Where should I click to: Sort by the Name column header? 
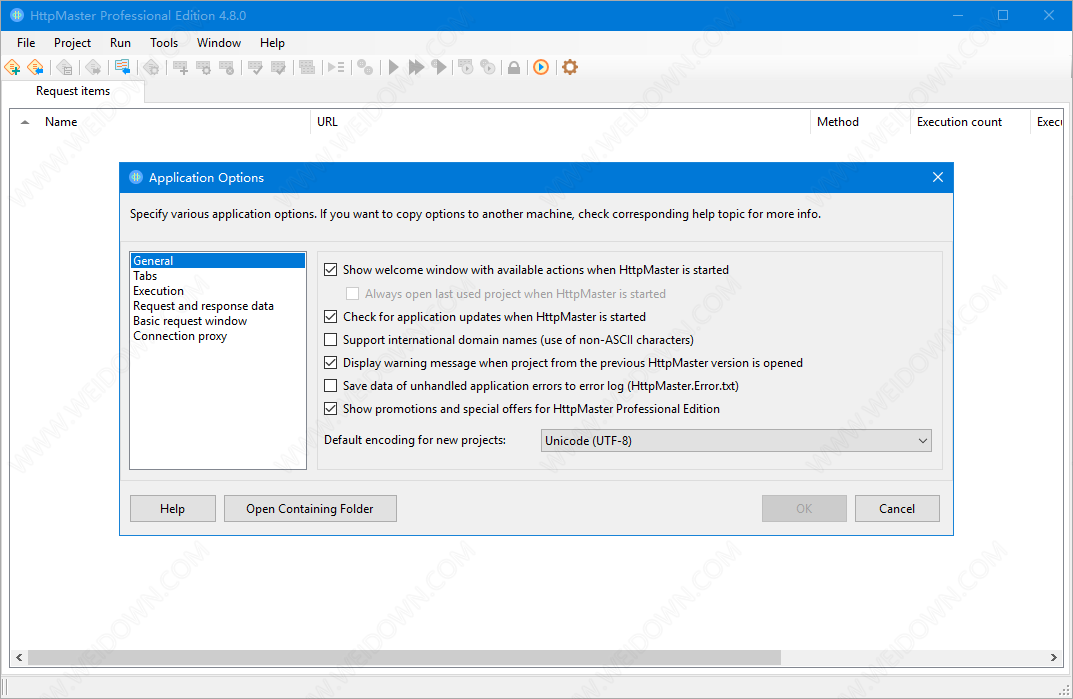tap(161, 122)
